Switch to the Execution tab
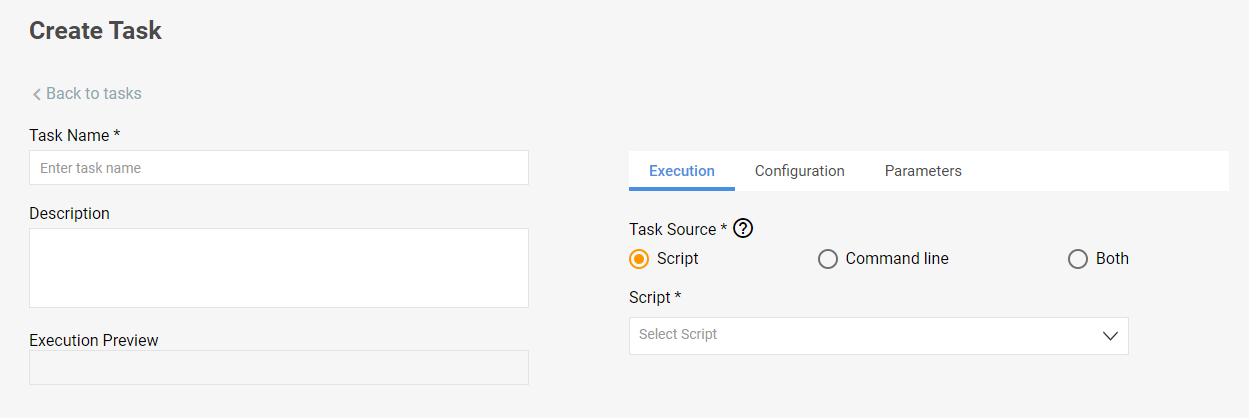This screenshot has width=1249, height=418. point(682,171)
